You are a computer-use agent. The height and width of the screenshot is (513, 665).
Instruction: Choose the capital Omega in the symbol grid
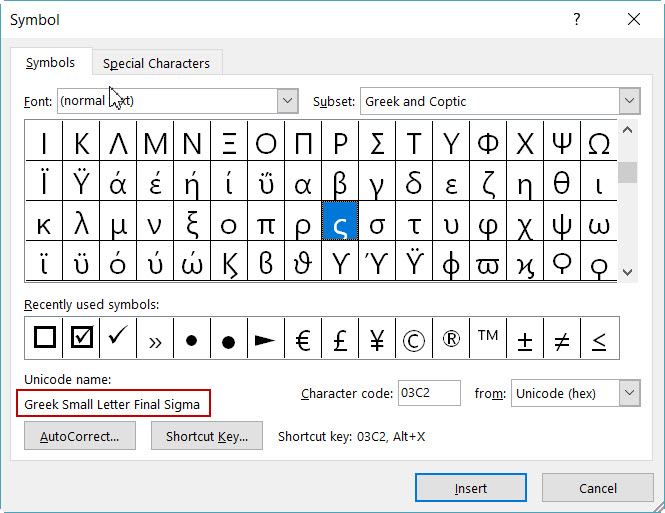click(599, 141)
